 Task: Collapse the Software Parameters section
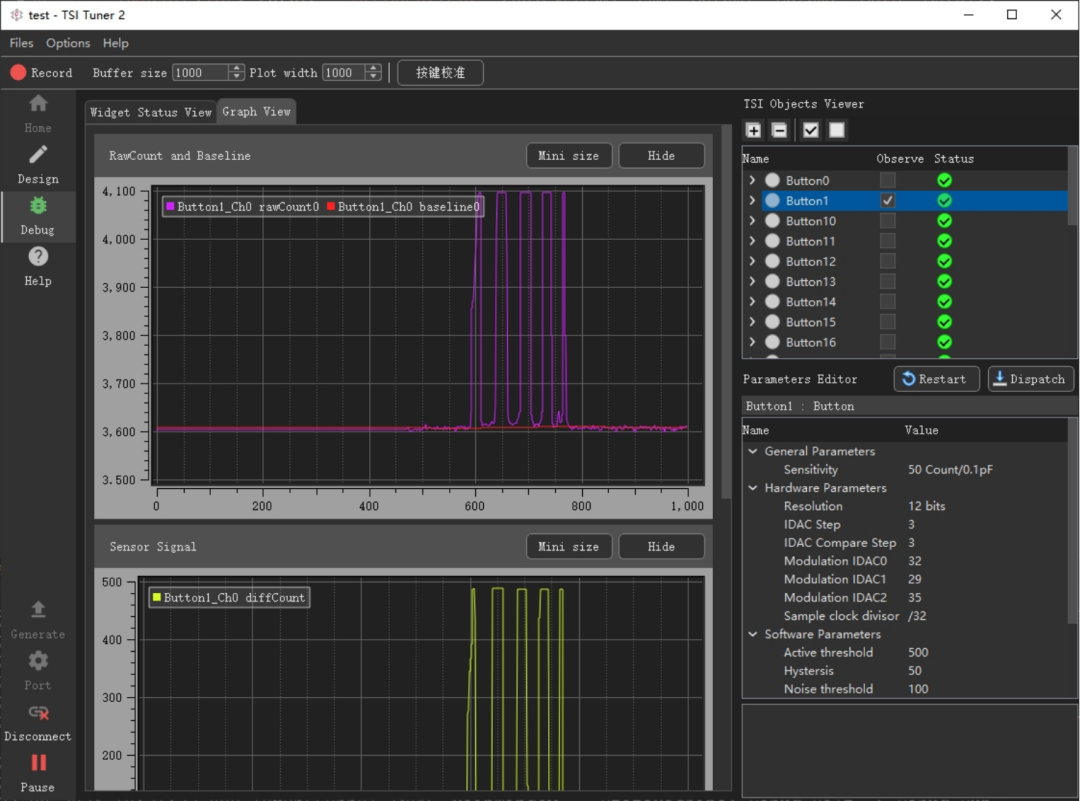752,634
